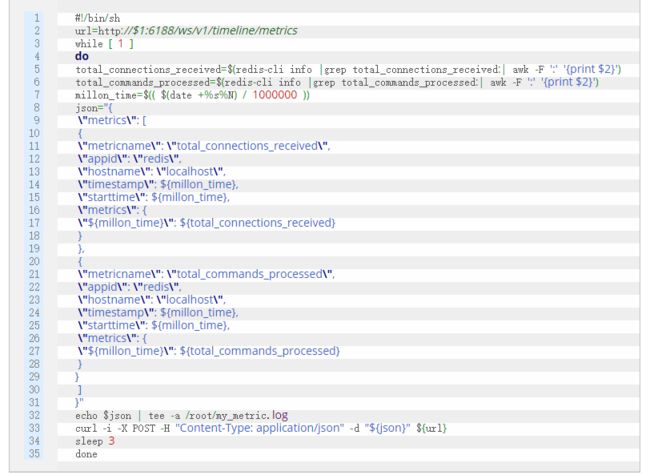This screenshot has width=650, height=475.
Task: Click line number 35 in the gutter
Action: pos(34,454)
